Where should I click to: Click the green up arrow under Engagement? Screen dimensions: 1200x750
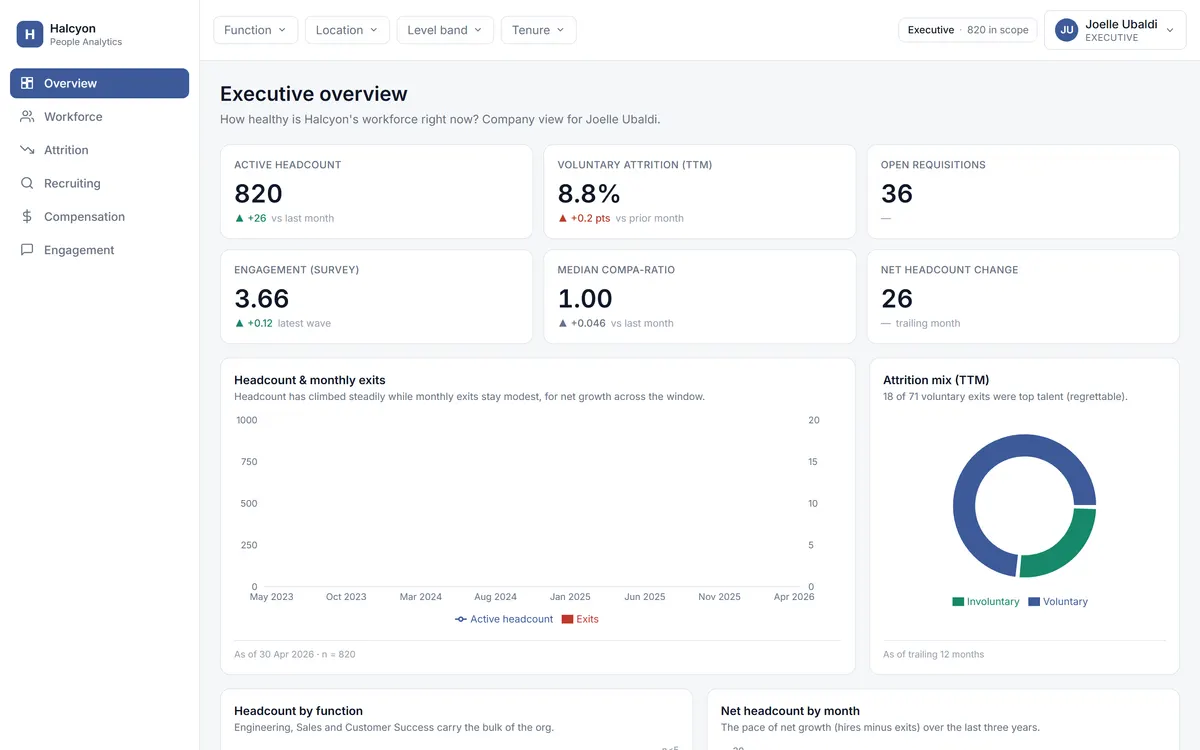pos(239,323)
